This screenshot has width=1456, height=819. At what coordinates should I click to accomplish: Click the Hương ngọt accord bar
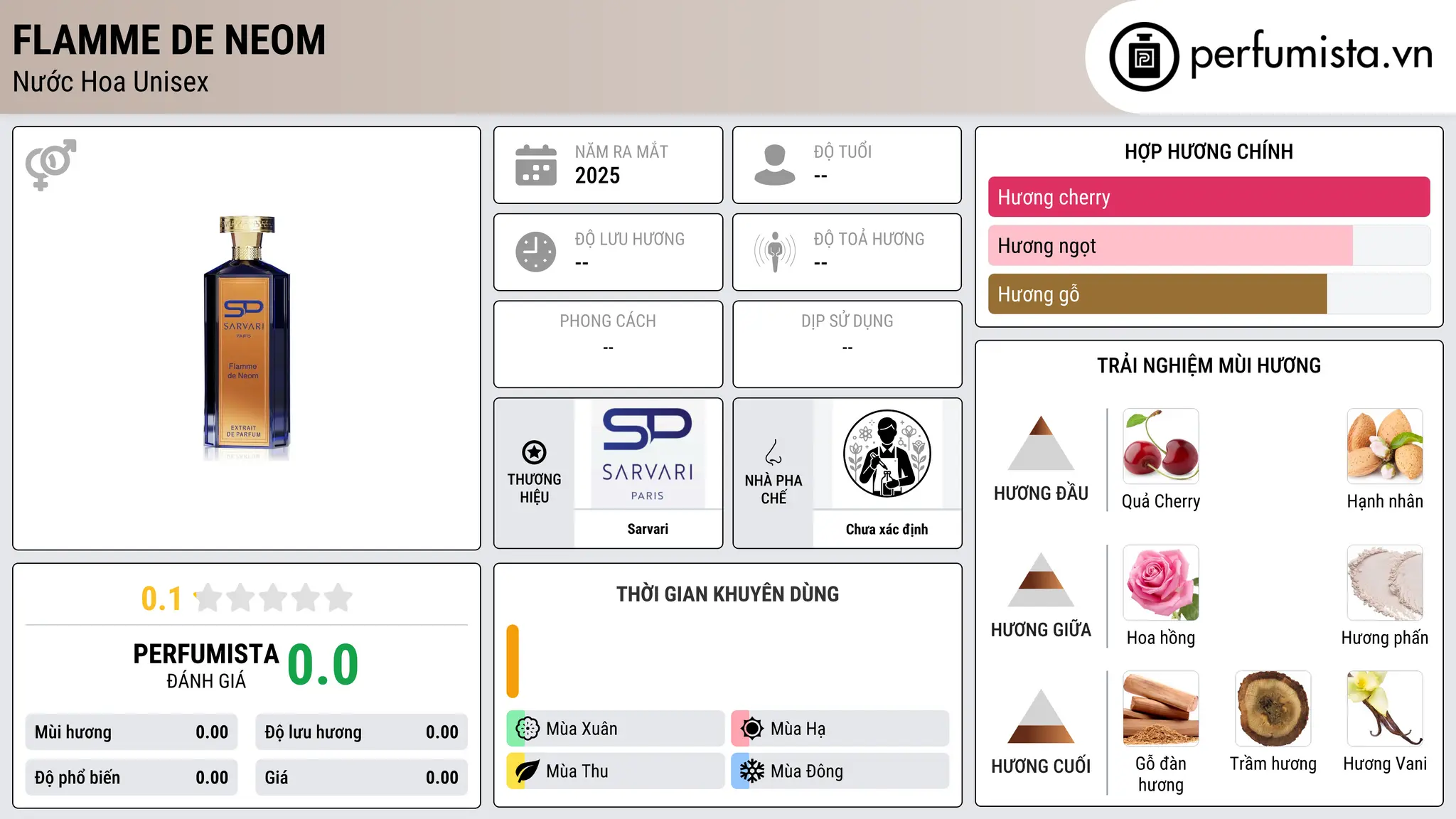(1209, 245)
